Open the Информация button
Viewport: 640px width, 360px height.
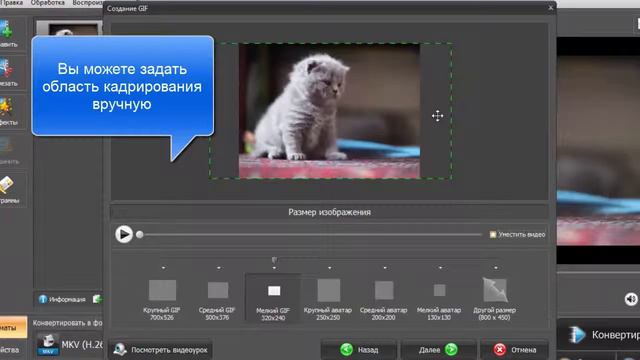(x=62, y=299)
